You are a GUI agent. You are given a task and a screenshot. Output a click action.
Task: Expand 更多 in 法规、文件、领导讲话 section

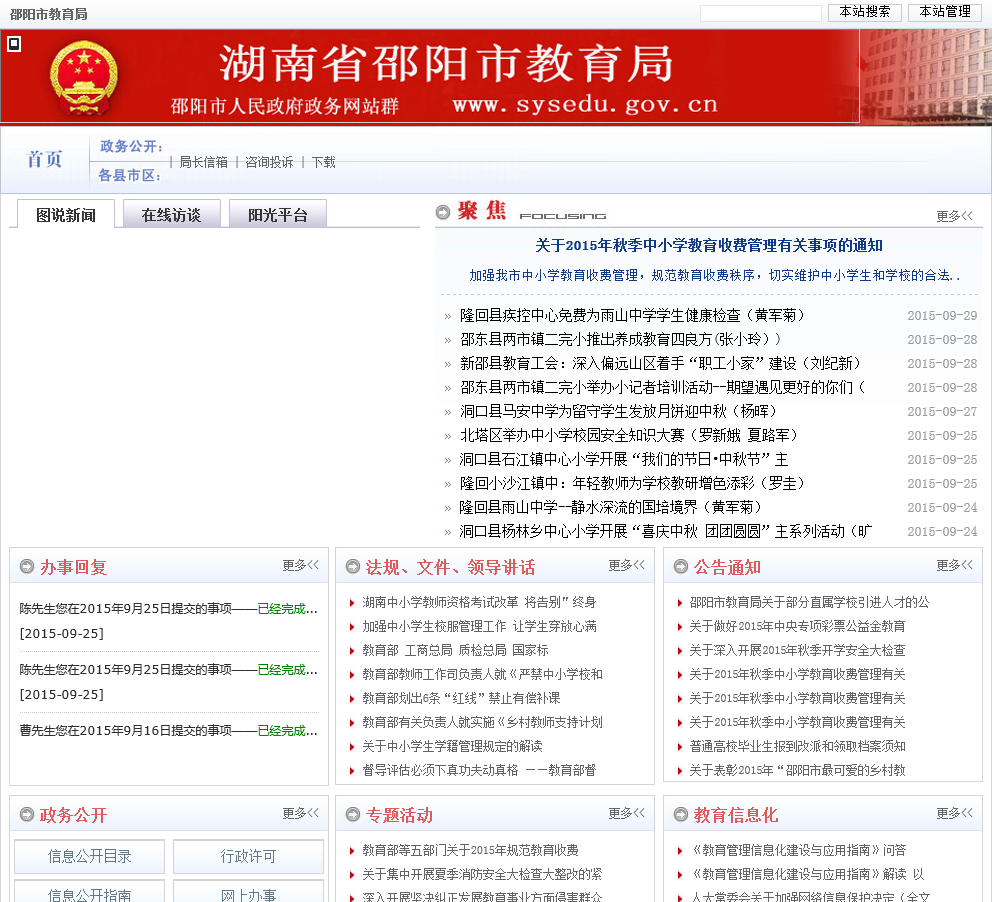626,565
